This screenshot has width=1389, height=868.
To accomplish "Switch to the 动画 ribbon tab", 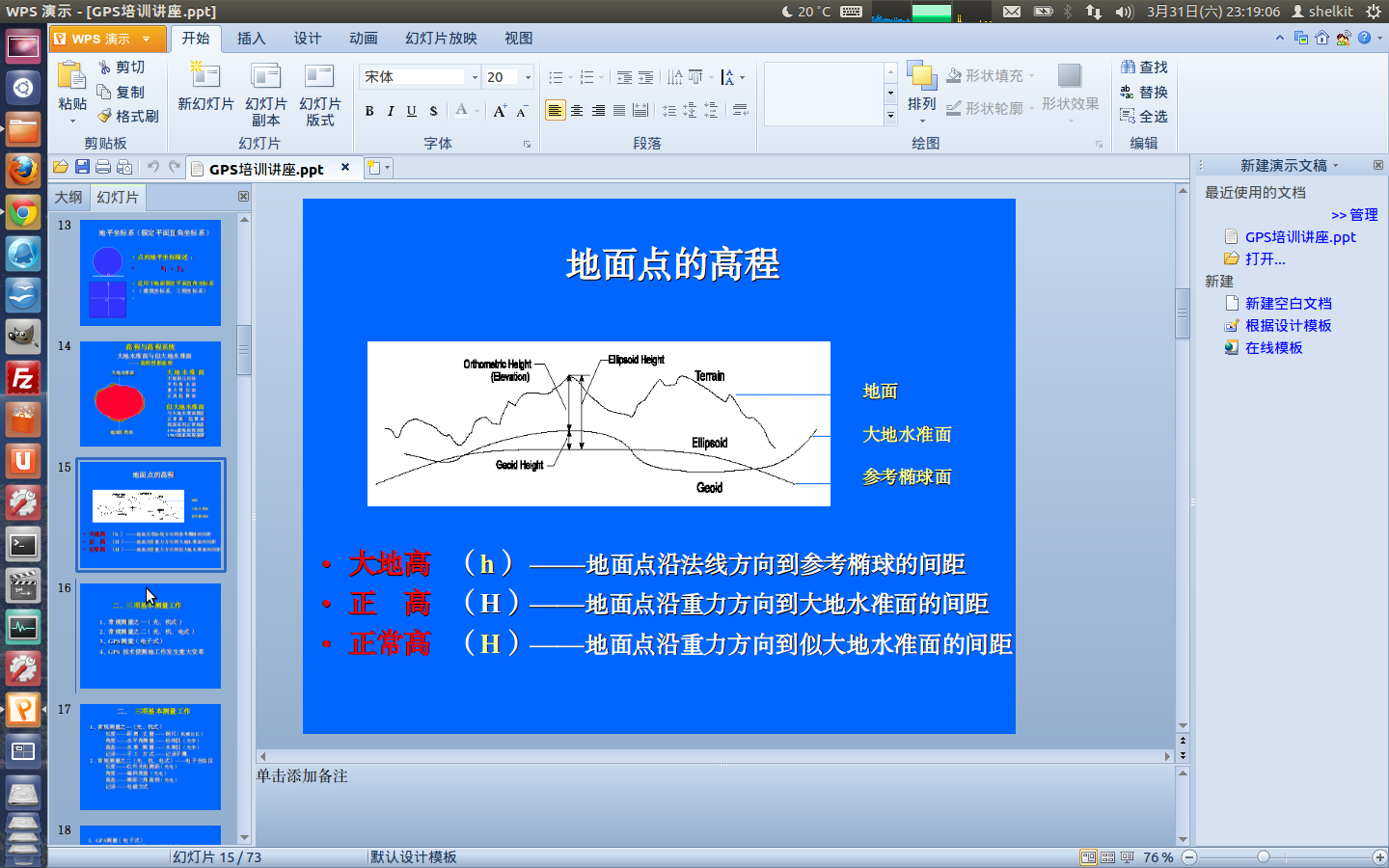I will point(364,39).
